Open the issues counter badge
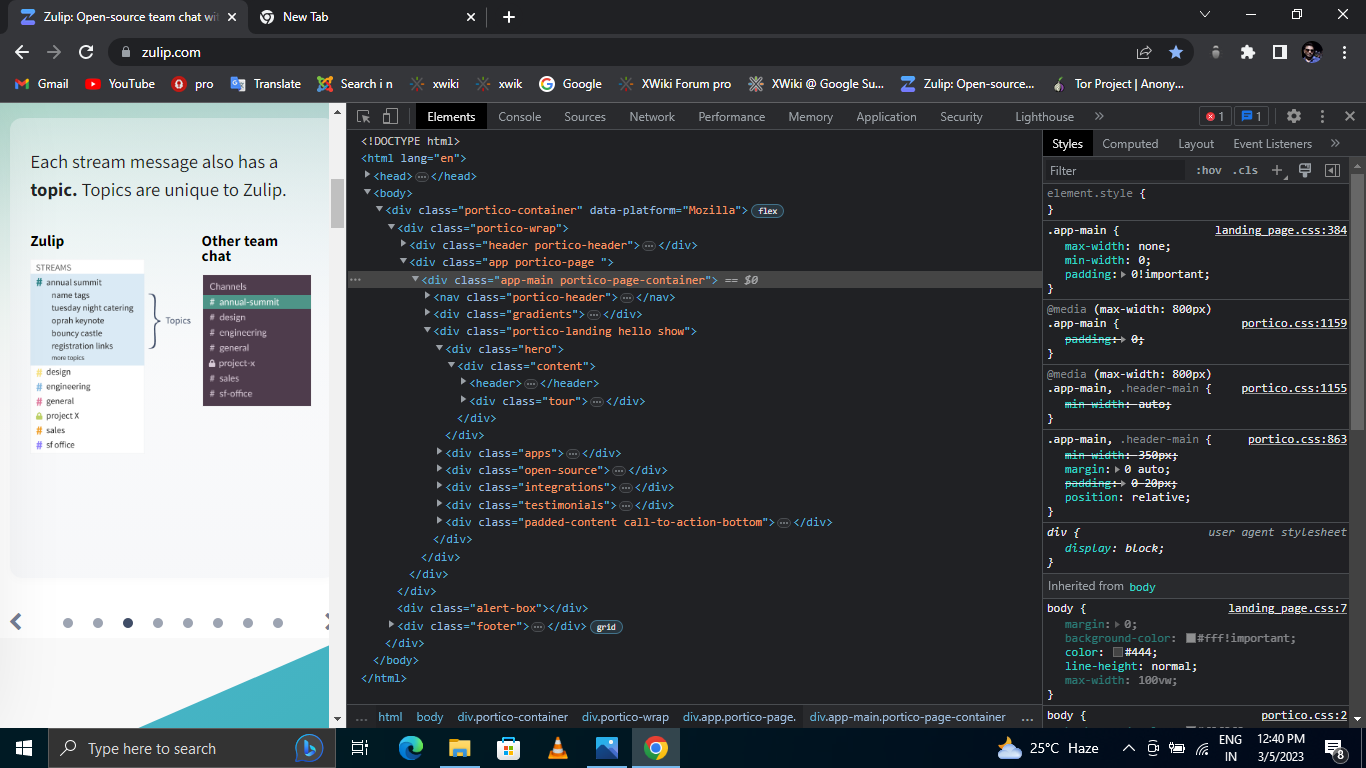This screenshot has width=1366, height=768. pyautogui.click(x=1251, y=116)
